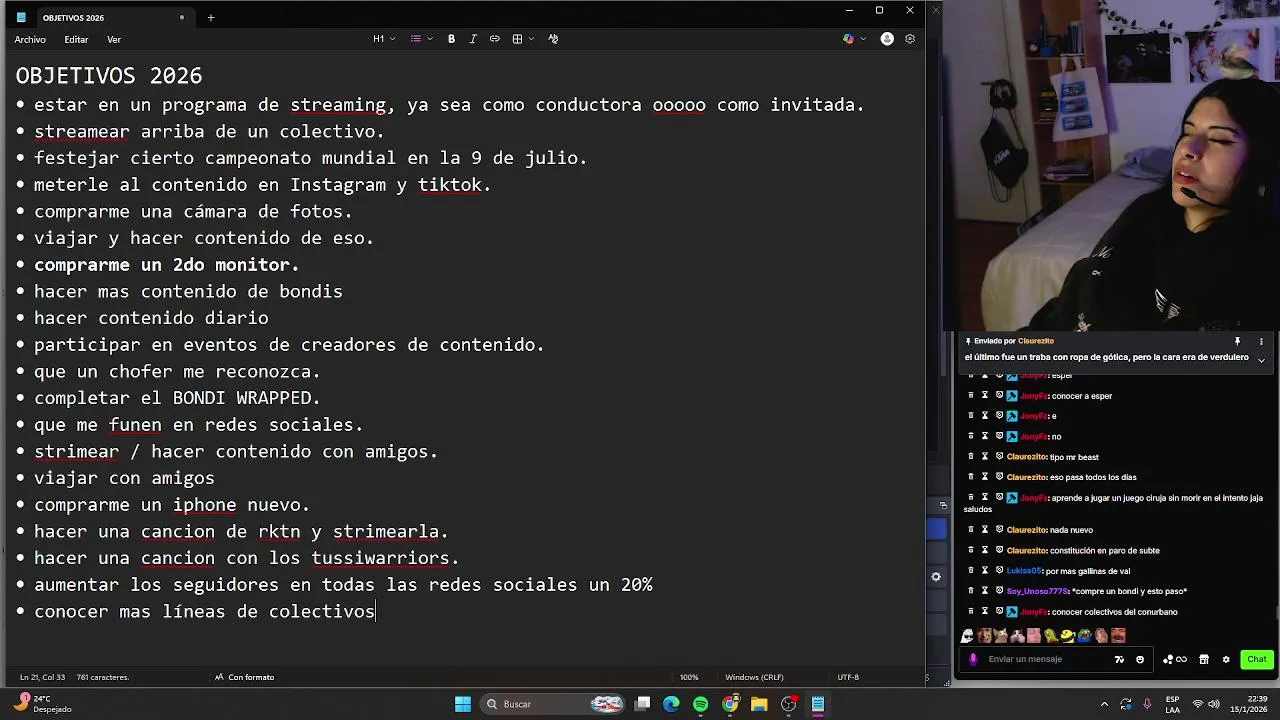The height and width of the screenshot is (720, 1280).
Task: Click the shield badge on nada nuevo message
Action: pyautogui.click(x=999, y=530)
